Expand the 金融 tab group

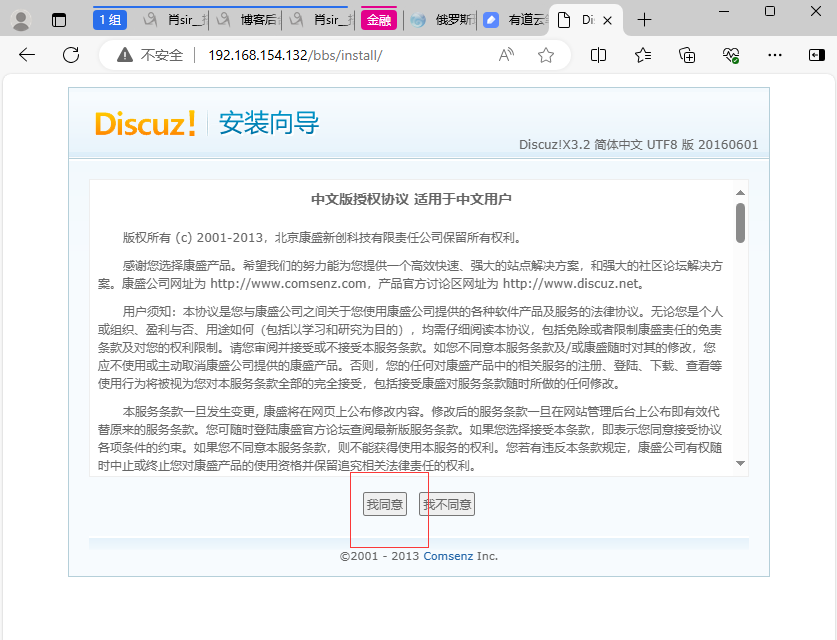pyautogui.click(x=379, y=20)
